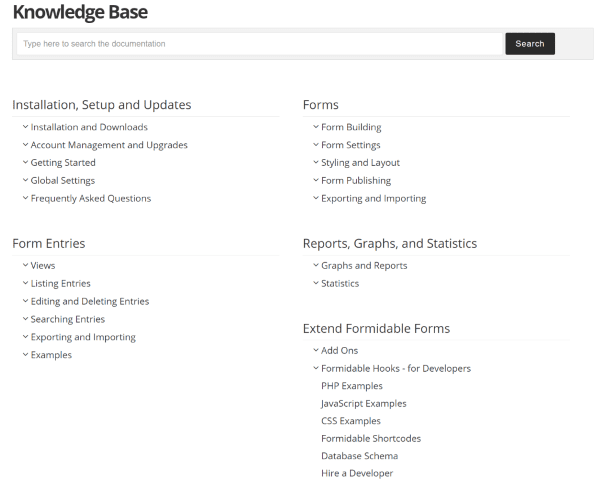Screen dimensions: 600x490
Task: Expand the Add Ons chevron
Action: (316, 350)
